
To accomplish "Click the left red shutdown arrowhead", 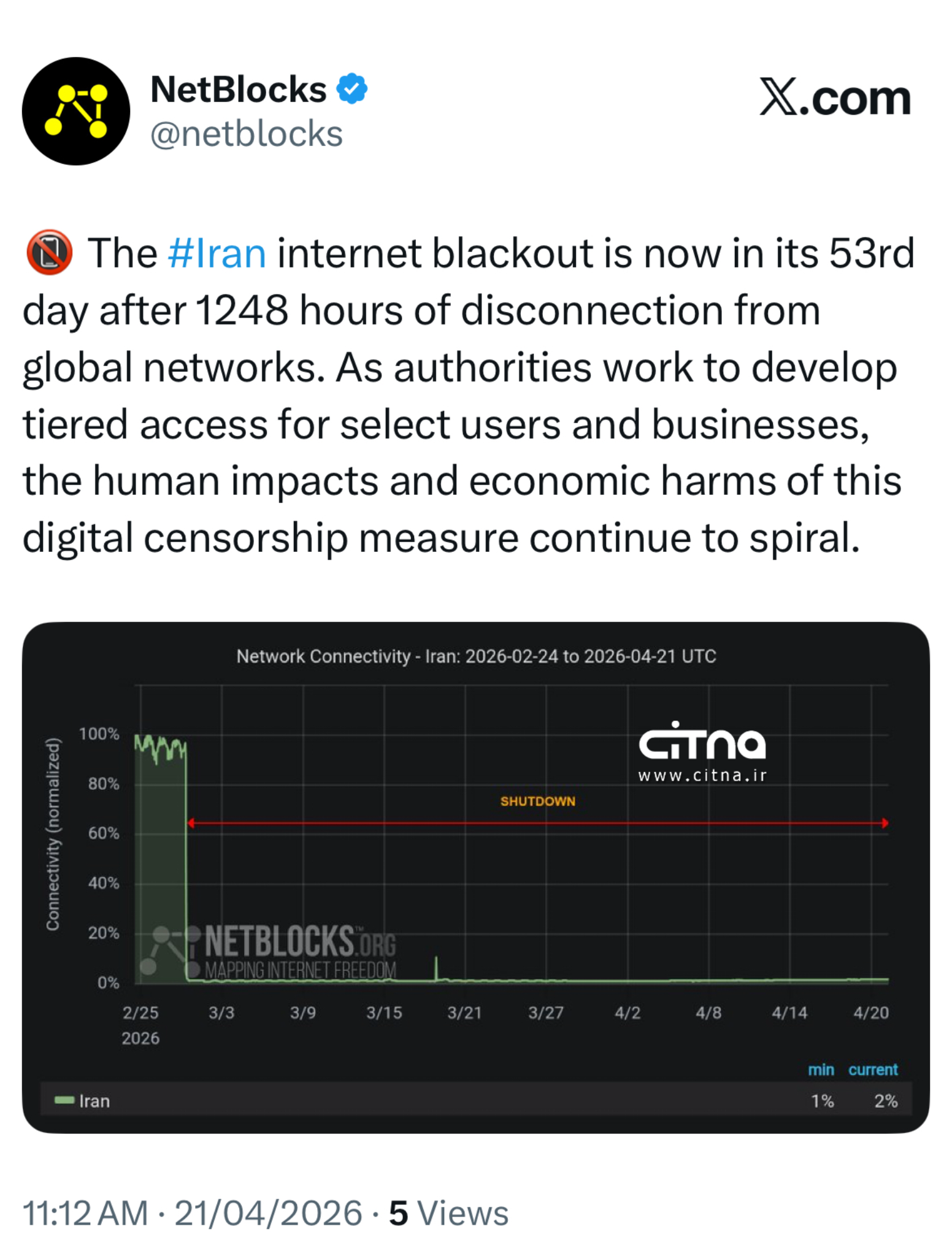I will coord(191,823).
